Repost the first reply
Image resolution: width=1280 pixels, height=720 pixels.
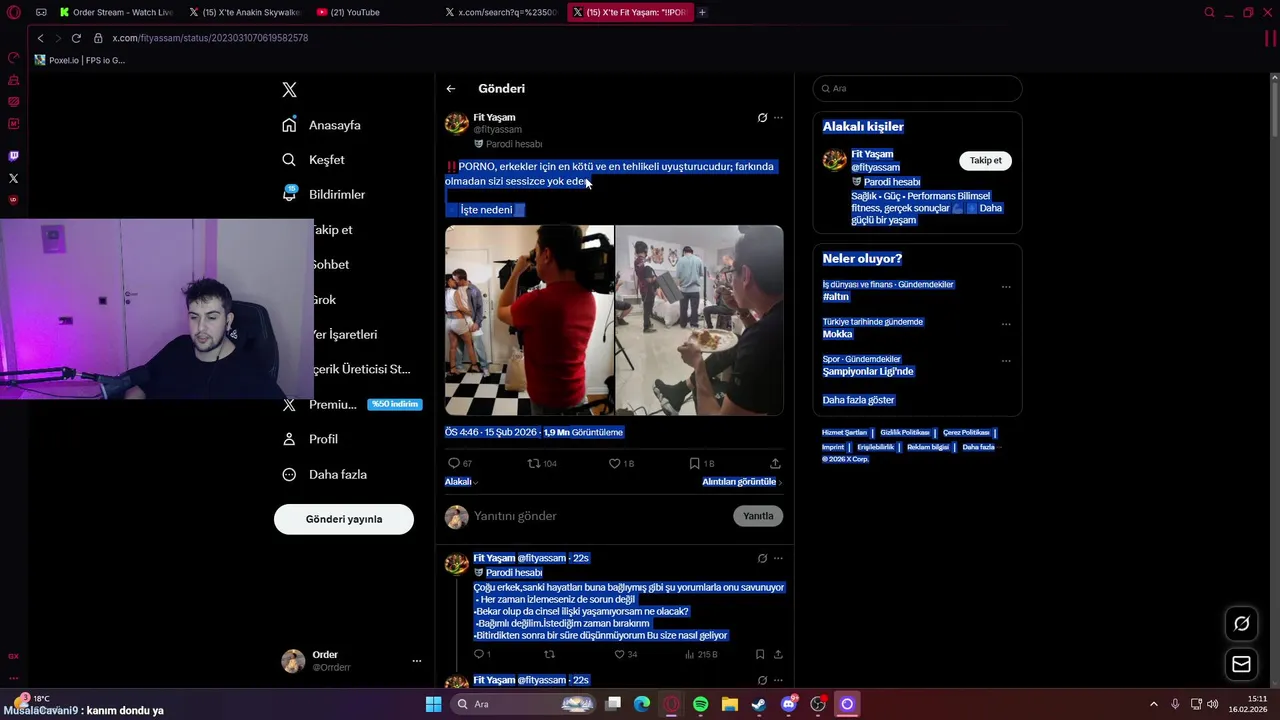(x=549, y=655)
